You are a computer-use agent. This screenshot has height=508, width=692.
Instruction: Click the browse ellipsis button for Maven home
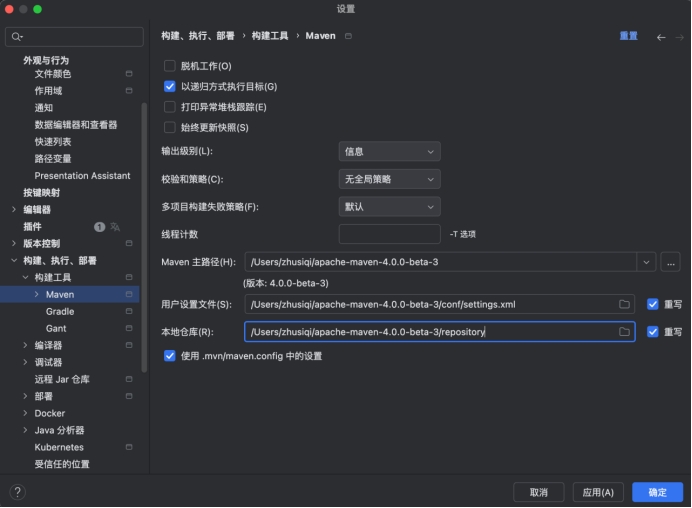(x=670, y=262)
